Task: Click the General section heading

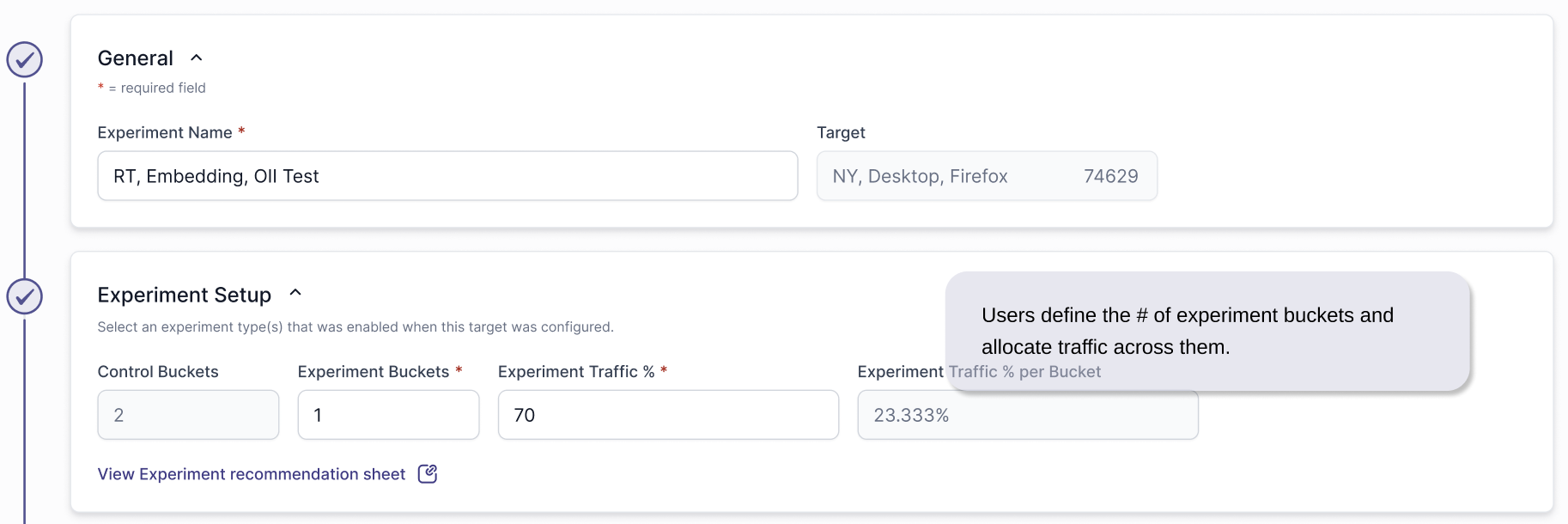Action: click(x=136, y=58)
